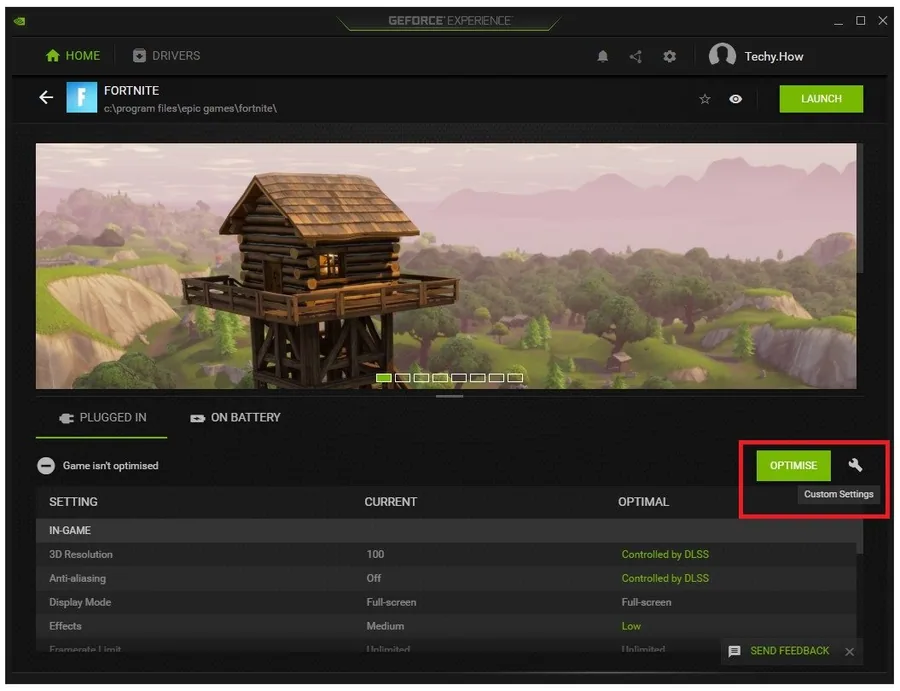
Task: Select the first screenshot indicator
Action: pos(384,378)
